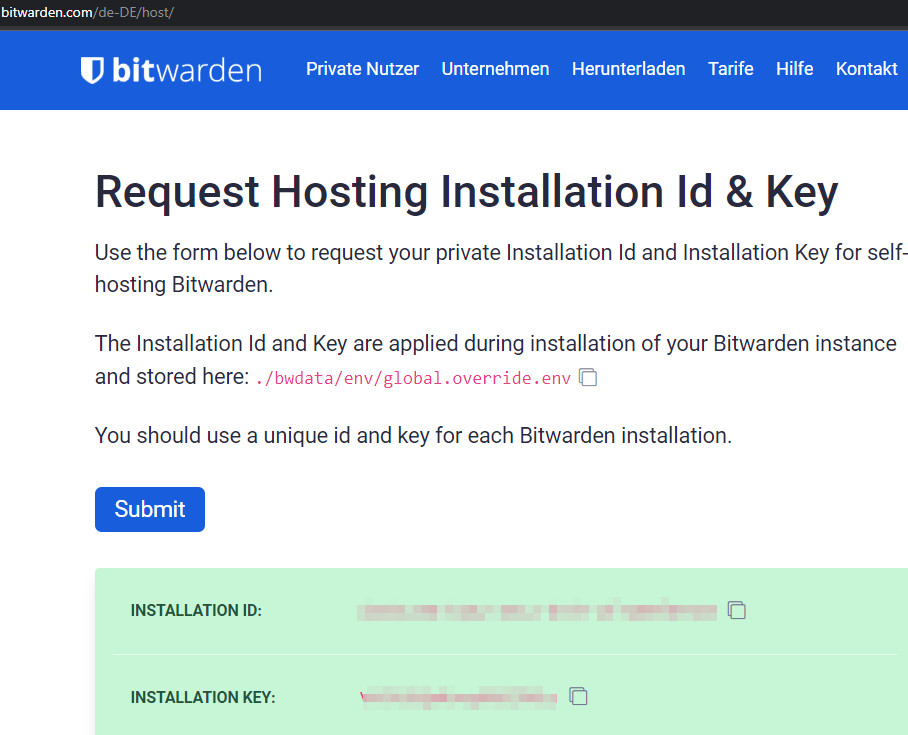
Task: Copy the Installation Key value
Action: (578, 696)
